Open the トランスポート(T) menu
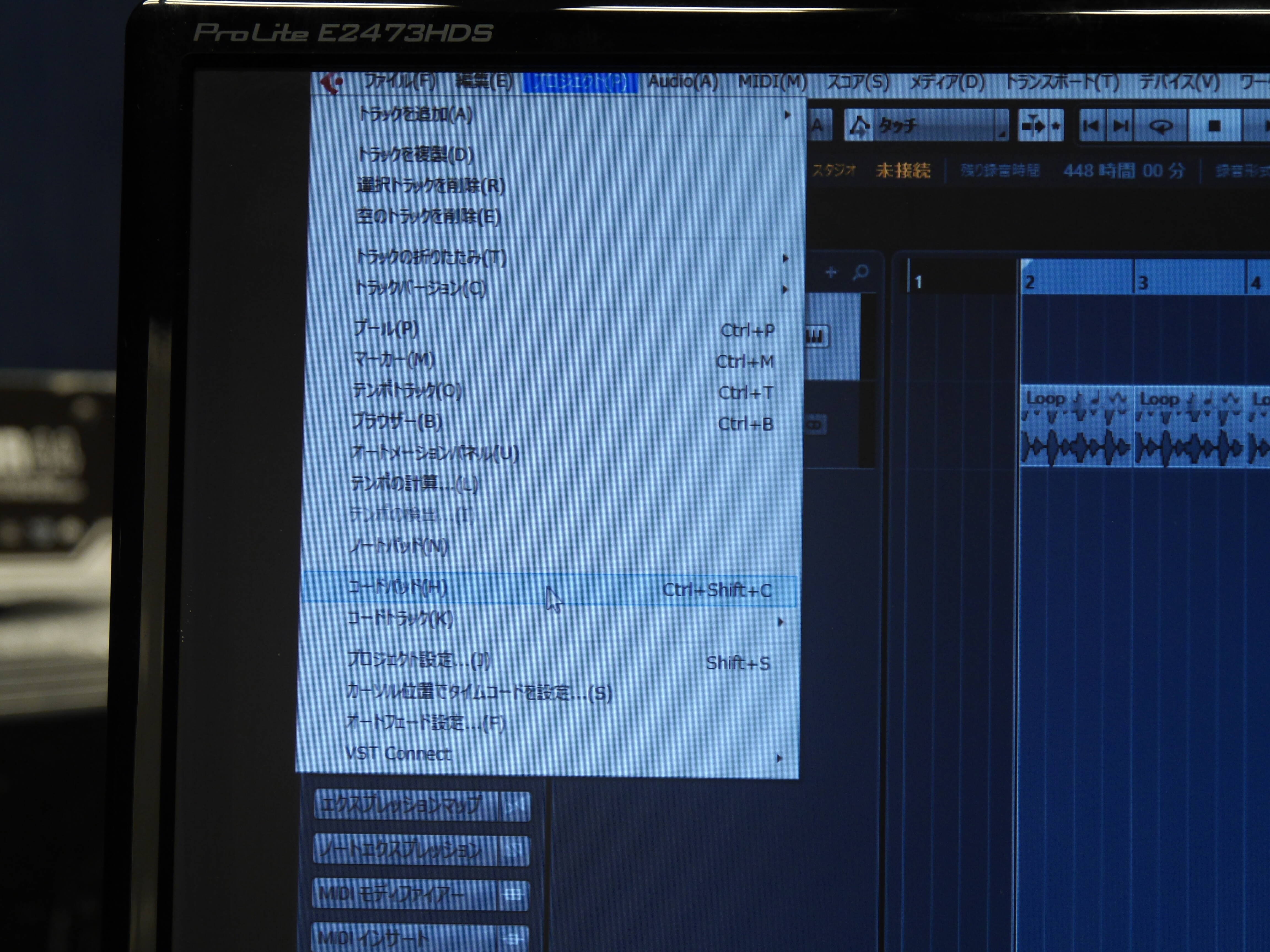 pos(1062,82)
